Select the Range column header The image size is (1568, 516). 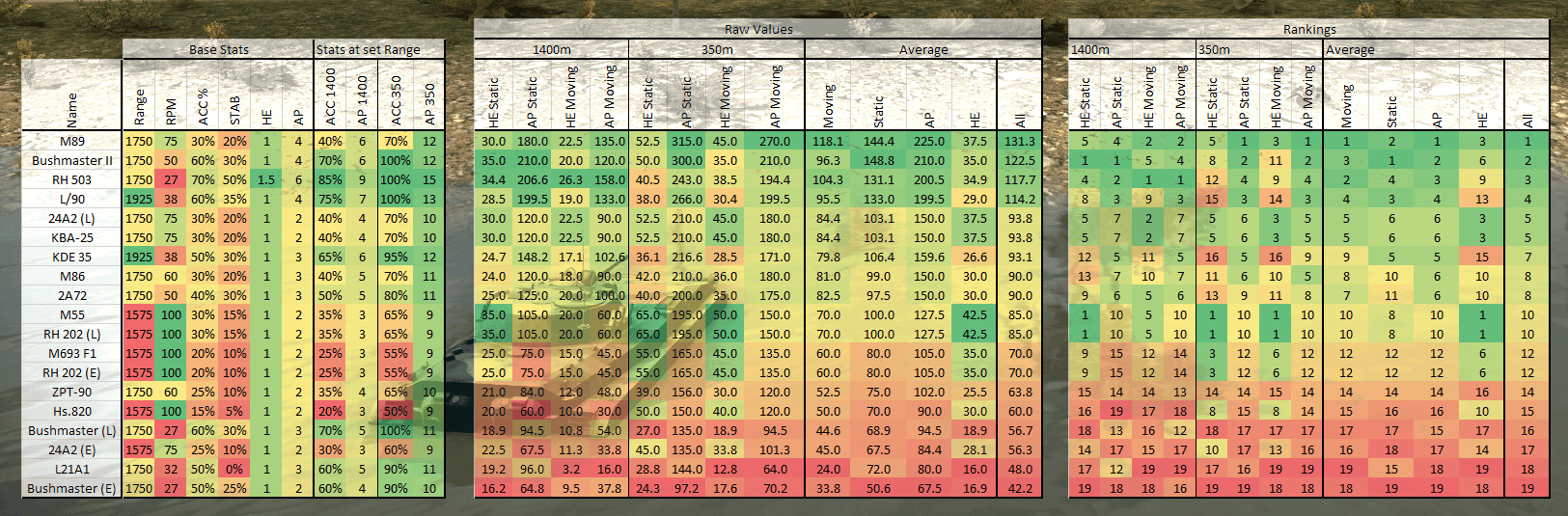[139, 95]
